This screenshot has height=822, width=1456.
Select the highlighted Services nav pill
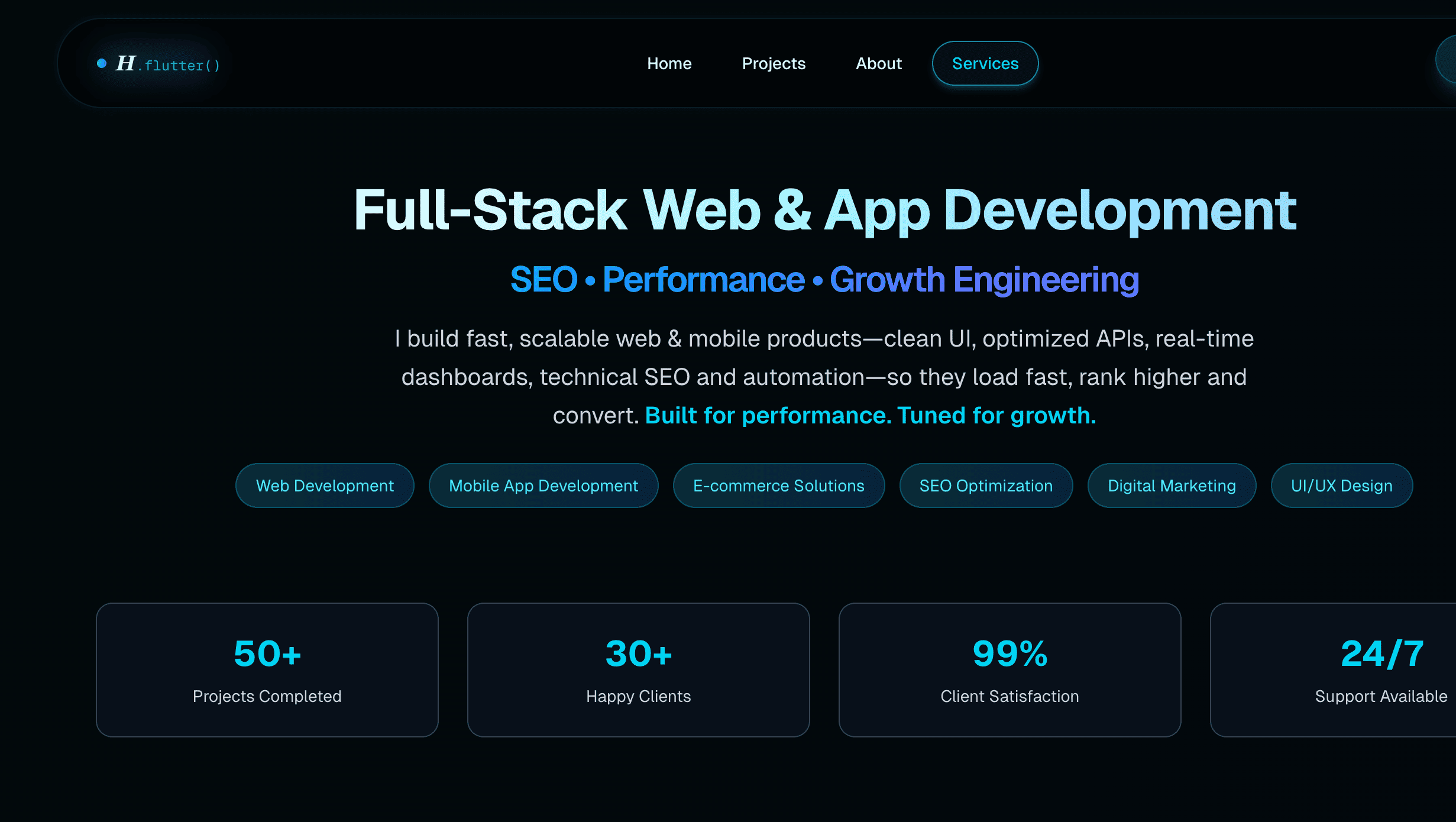985,63
